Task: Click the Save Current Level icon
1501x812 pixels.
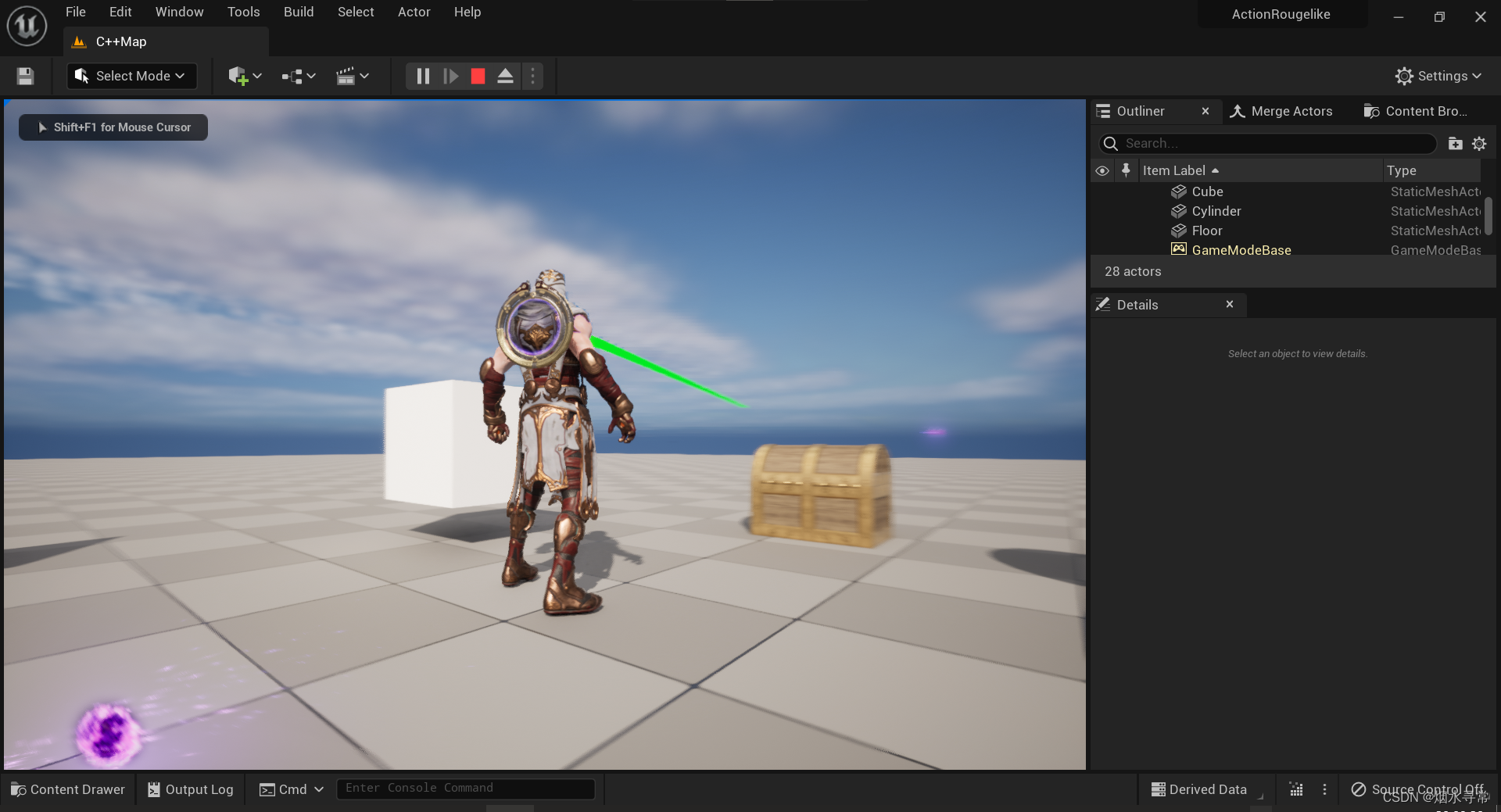Action: click(x=24, y=76)
